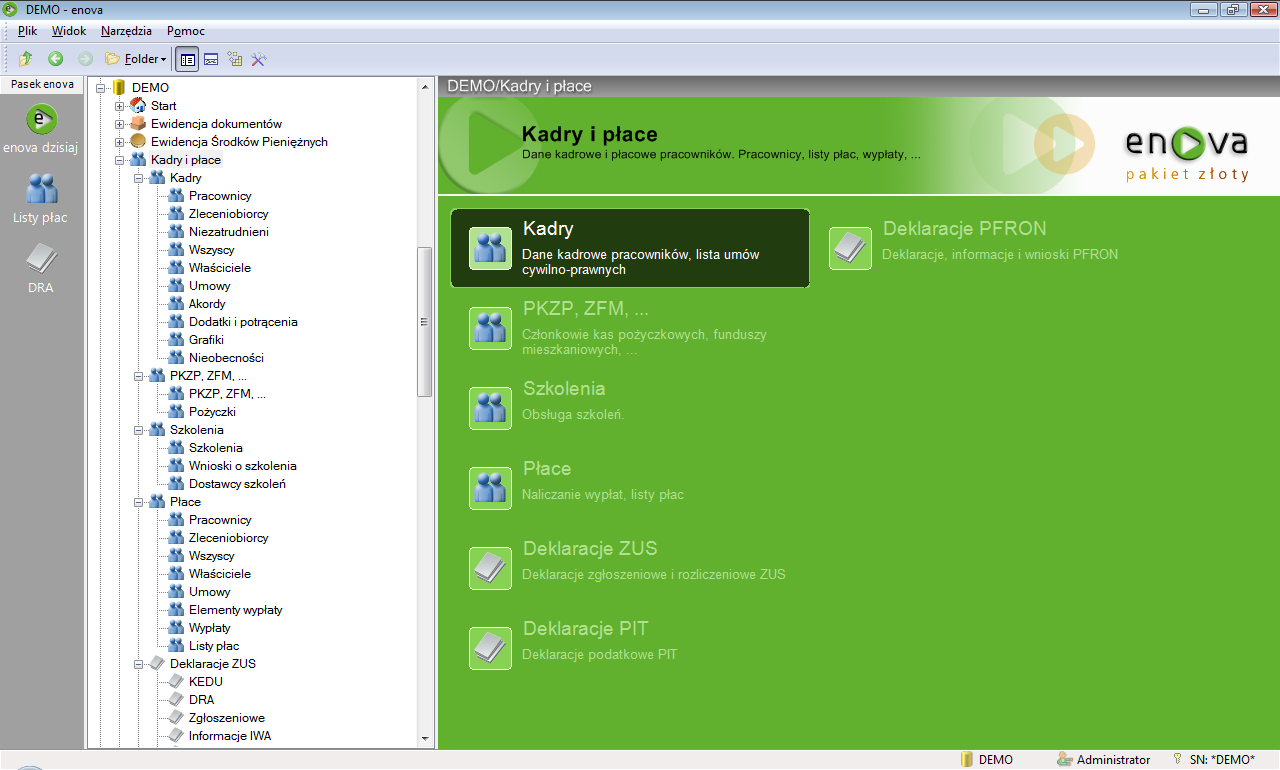Select Grafiki in the tree

(x=206, y=340)
